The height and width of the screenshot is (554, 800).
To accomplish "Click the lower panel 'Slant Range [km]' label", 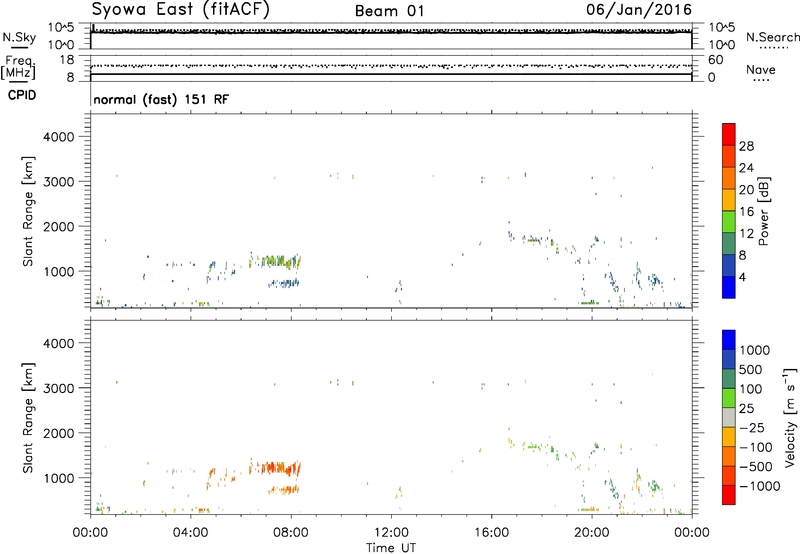I will (x=28, y=418).
